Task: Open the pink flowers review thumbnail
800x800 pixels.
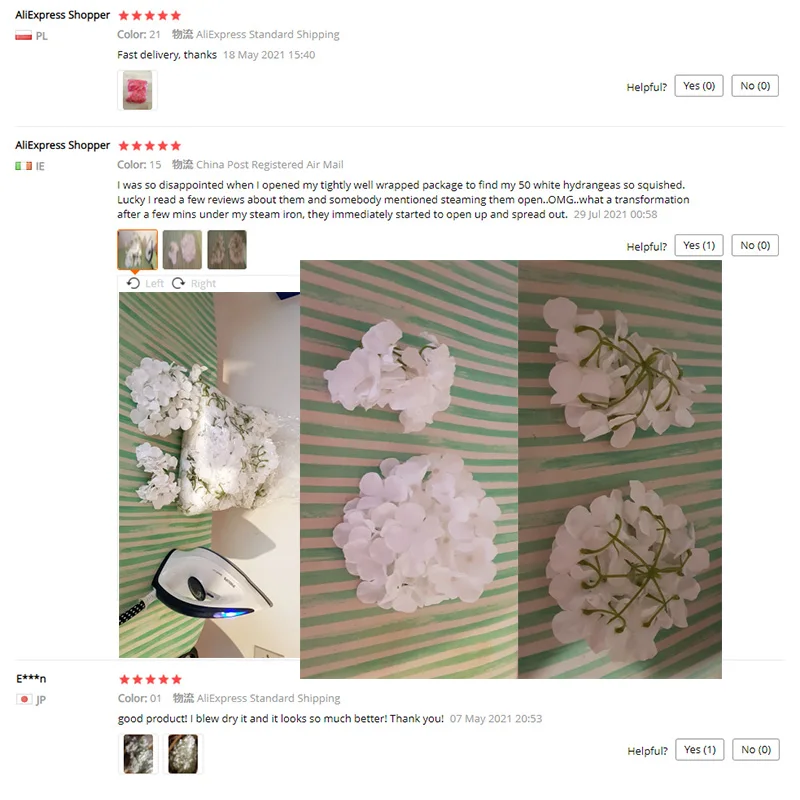Action: [x=137, y=90]
